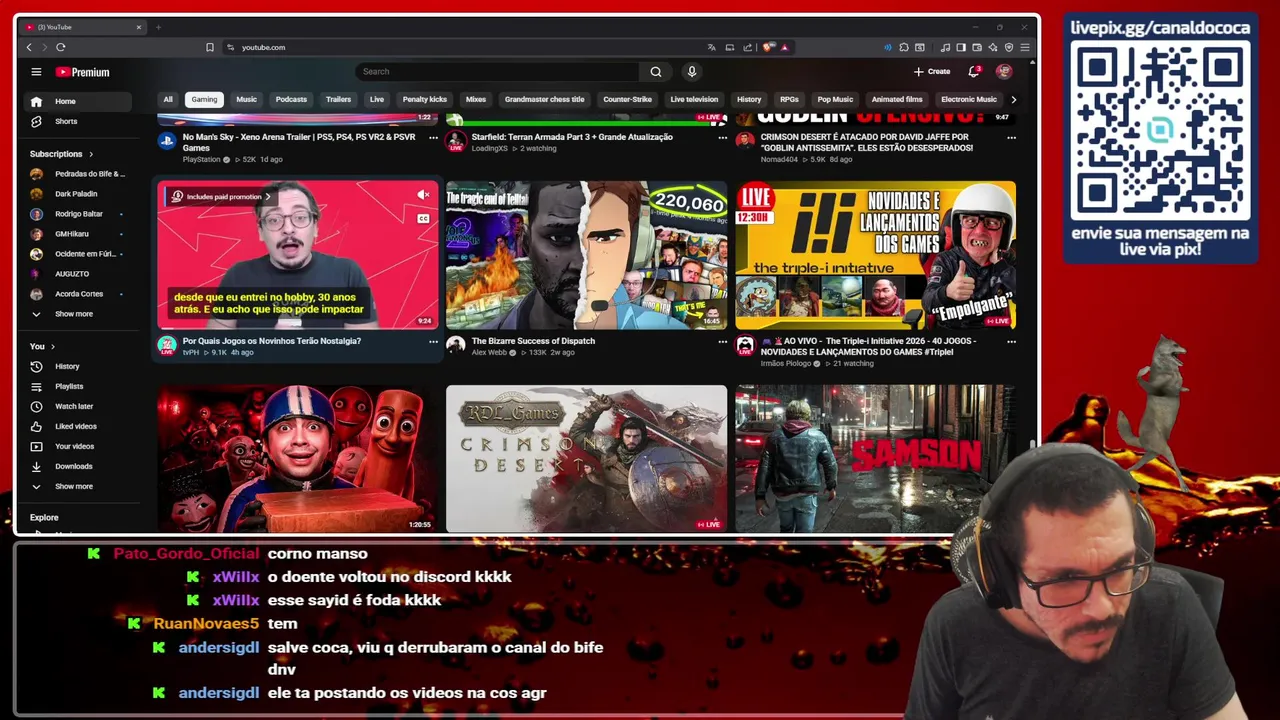Screen dimensions: 1280x720
Task: Open the notifications bell
Action: tap(974, 72)
